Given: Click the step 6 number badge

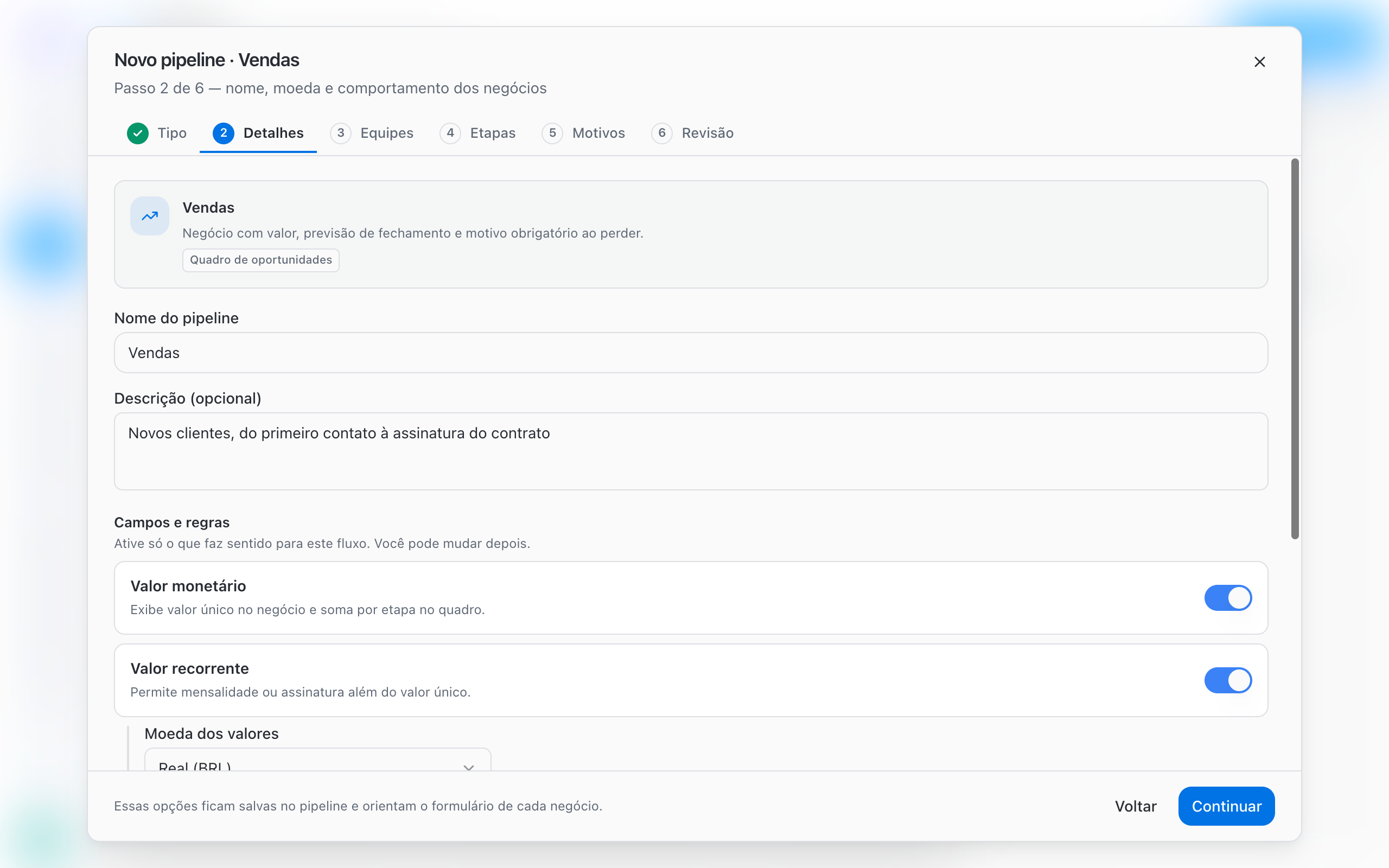Looking at the screenshot, I should [x=662, y=133].
